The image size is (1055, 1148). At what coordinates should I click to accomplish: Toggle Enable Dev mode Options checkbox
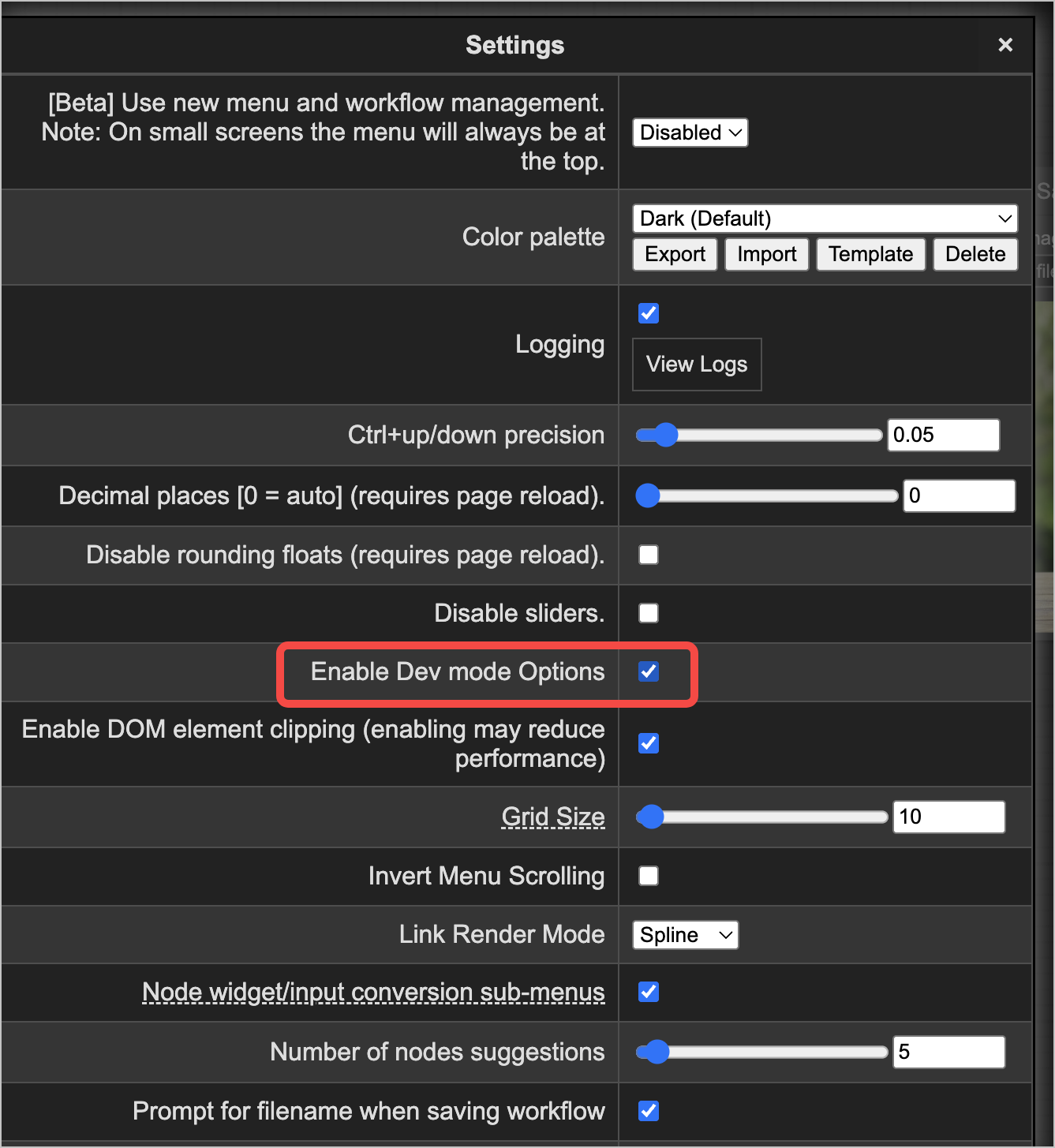[x=649, y=671]
